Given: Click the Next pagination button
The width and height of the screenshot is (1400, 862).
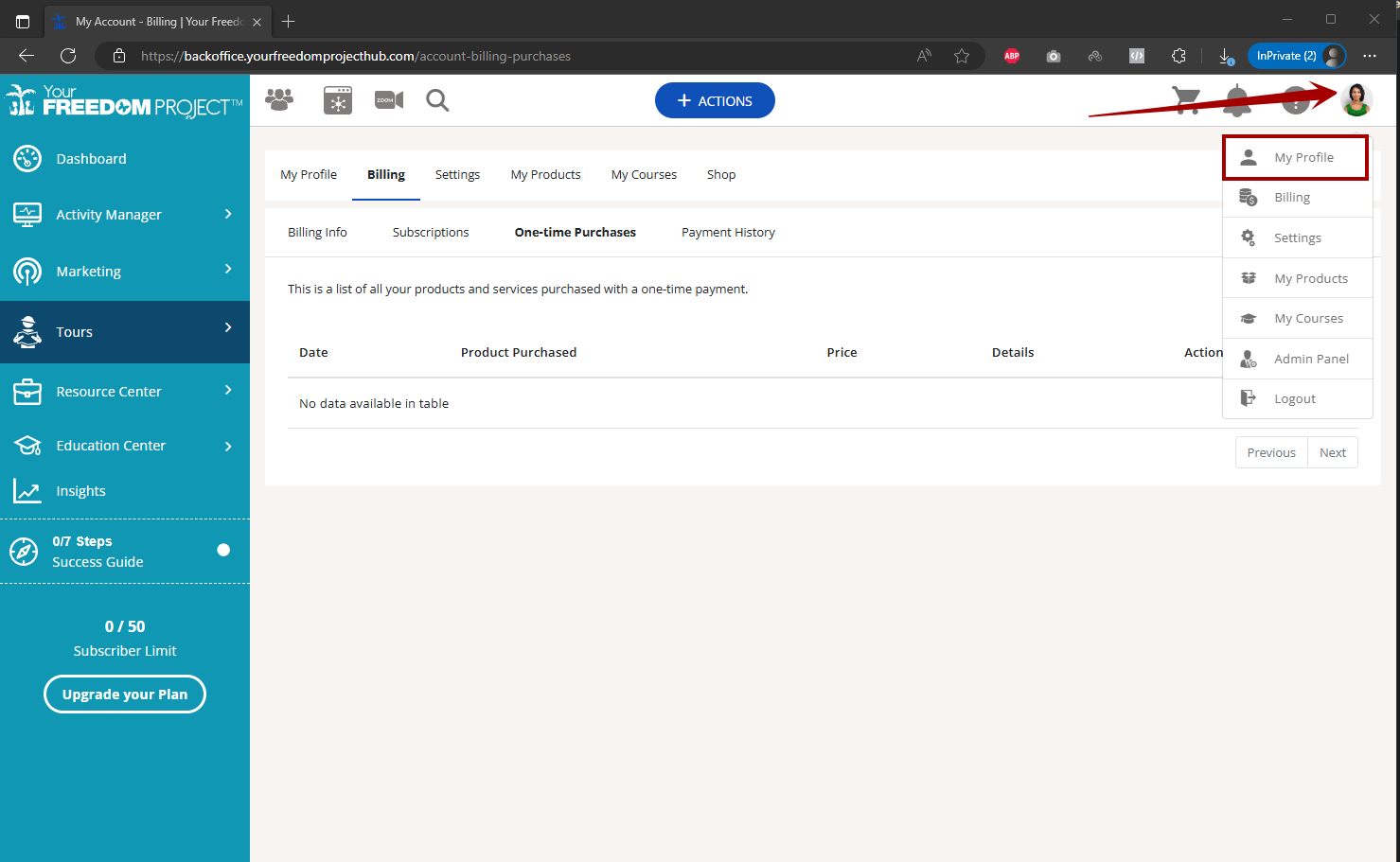Looking at the screenshot, I should pos(1333,452).
